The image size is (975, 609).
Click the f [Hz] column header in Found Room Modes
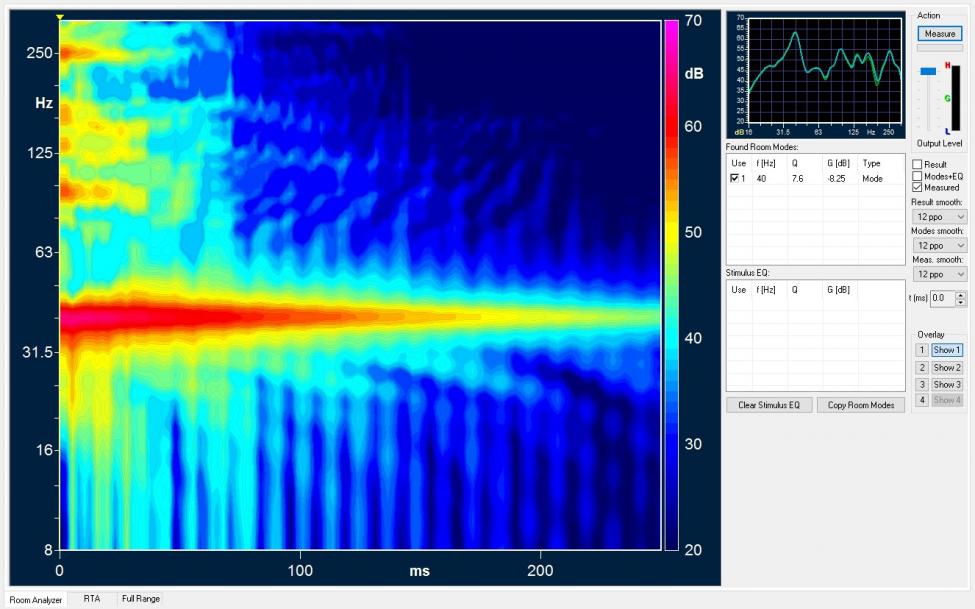click(764, 164)
